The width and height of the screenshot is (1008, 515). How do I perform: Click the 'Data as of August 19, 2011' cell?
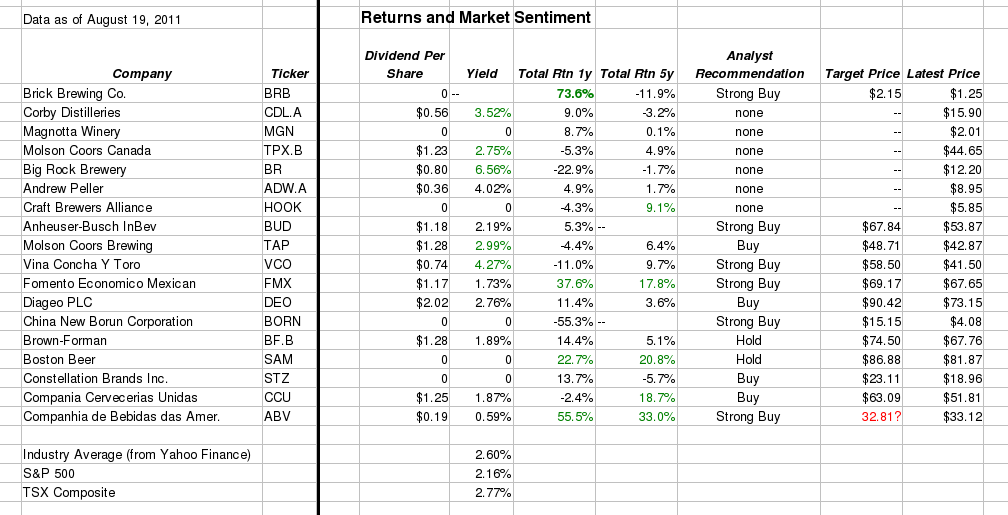click(101, 19)
